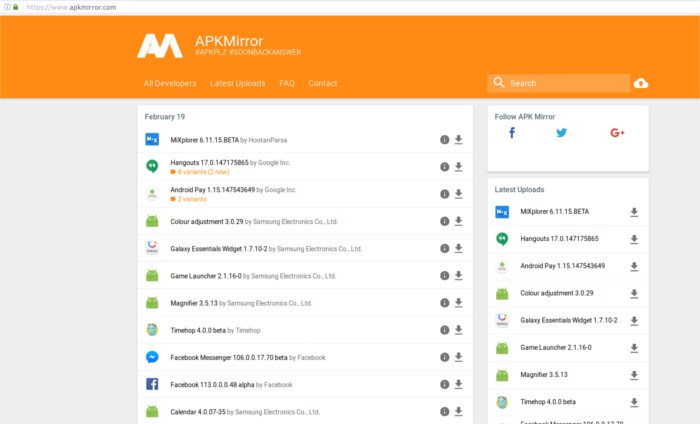Screen dimensions: 700x424
Task: Download Calendar 4.0.07-35
Action: pyautogui.click(x=458, y=412)
